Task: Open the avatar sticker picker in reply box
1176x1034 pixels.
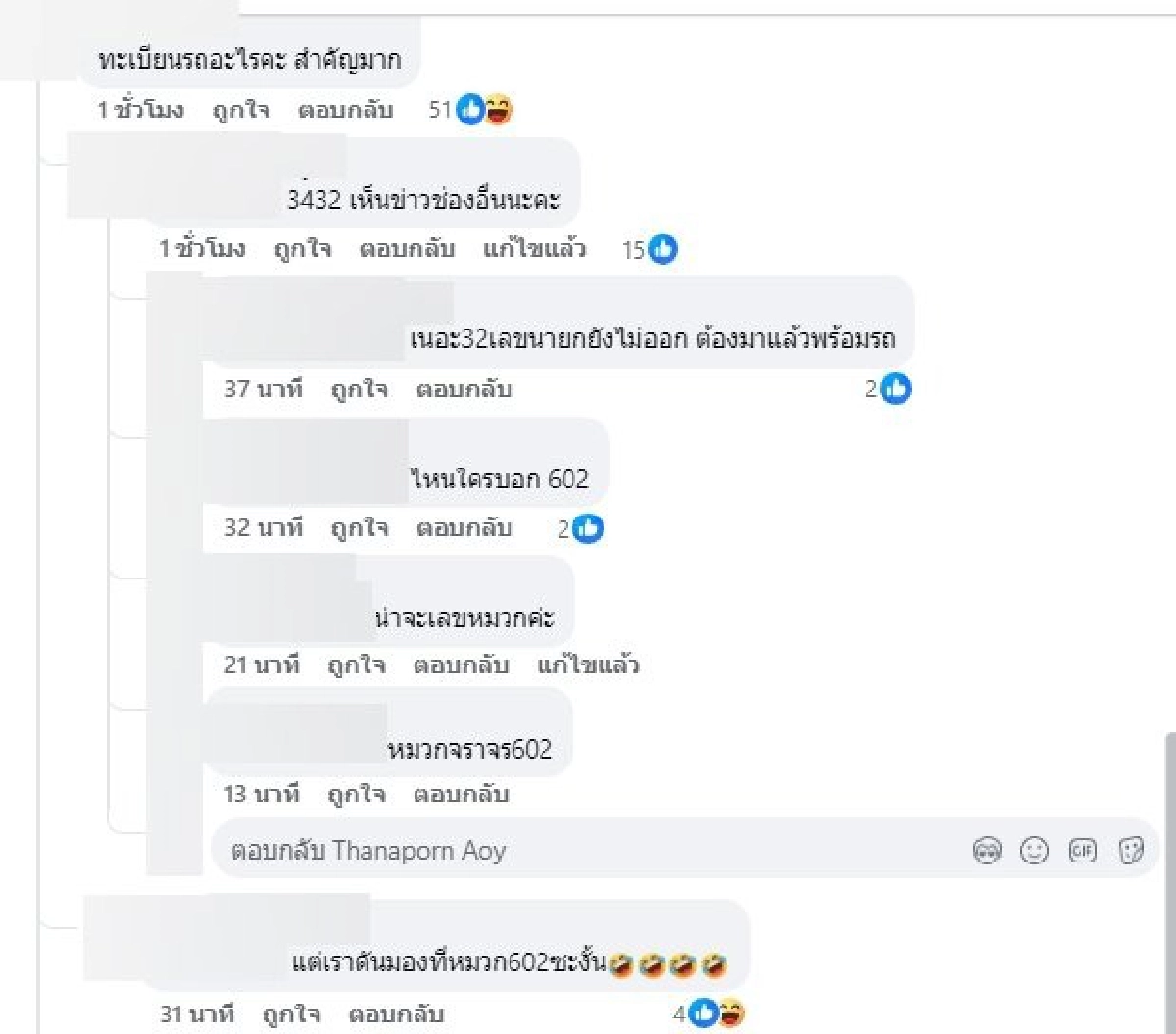Action: point(987,851)
